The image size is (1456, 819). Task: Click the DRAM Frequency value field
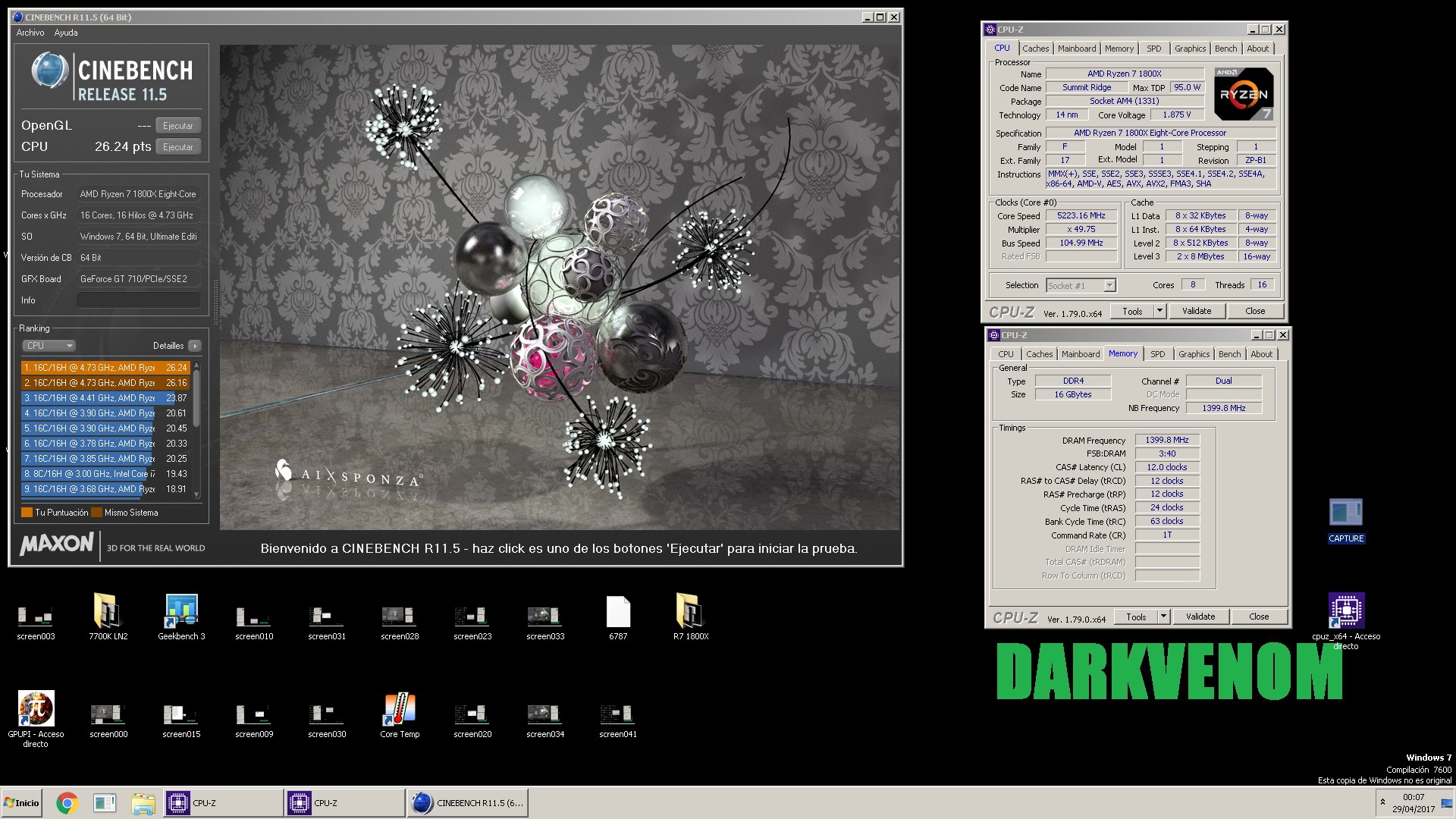click(1167, 440)
